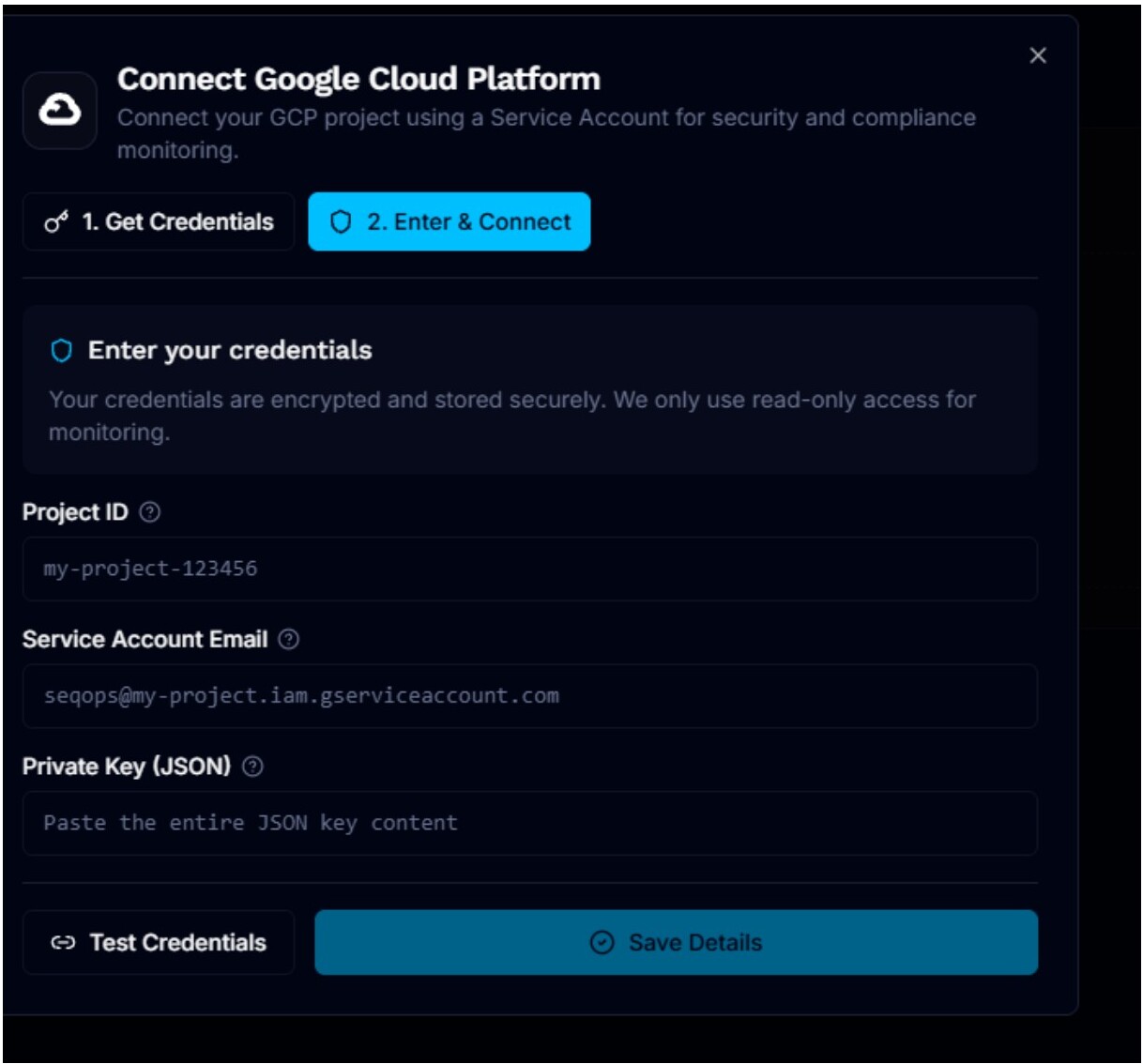Click the shield icon beside Enter your credentials
Image resolution: width=1143 pixels, height=1064 pixels.
coord(62,351)
